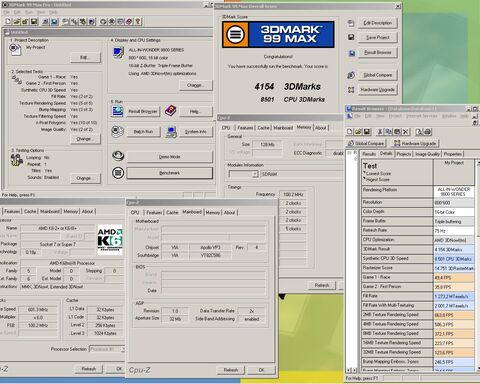Click the computer icon beside System Info
480x384 pixels.
pos(171,132)
